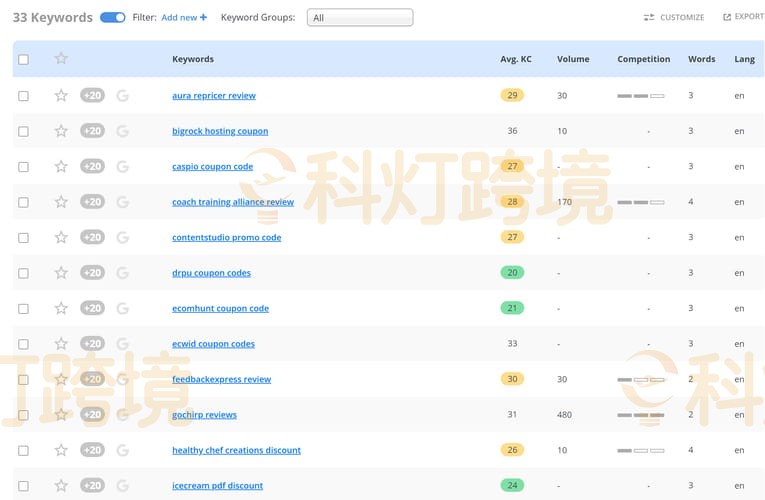Star the ecomhunt coupon code keyword
Viewport: 765px width, 500px height.
[61, 309]
